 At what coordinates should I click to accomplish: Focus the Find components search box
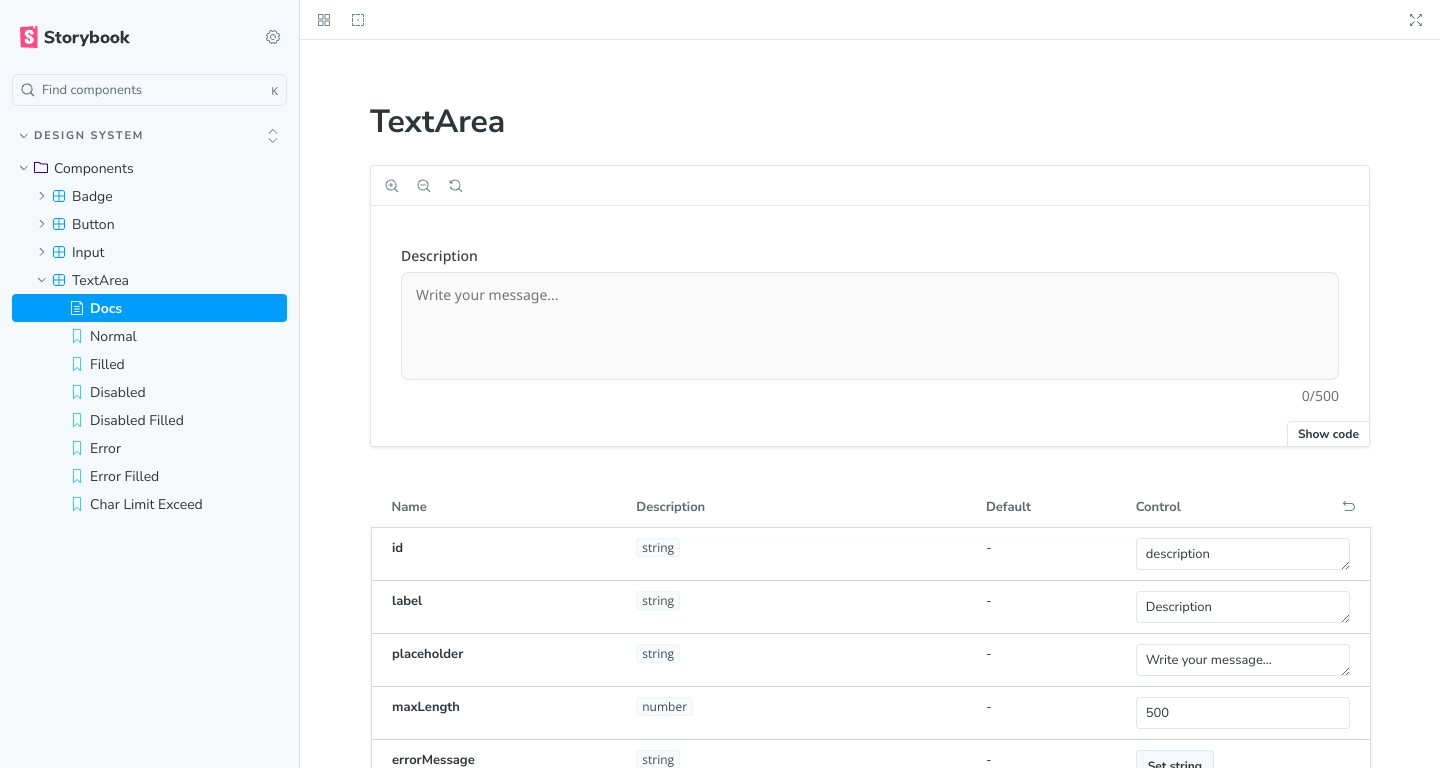pyautogui.click(x=150, y=90)
